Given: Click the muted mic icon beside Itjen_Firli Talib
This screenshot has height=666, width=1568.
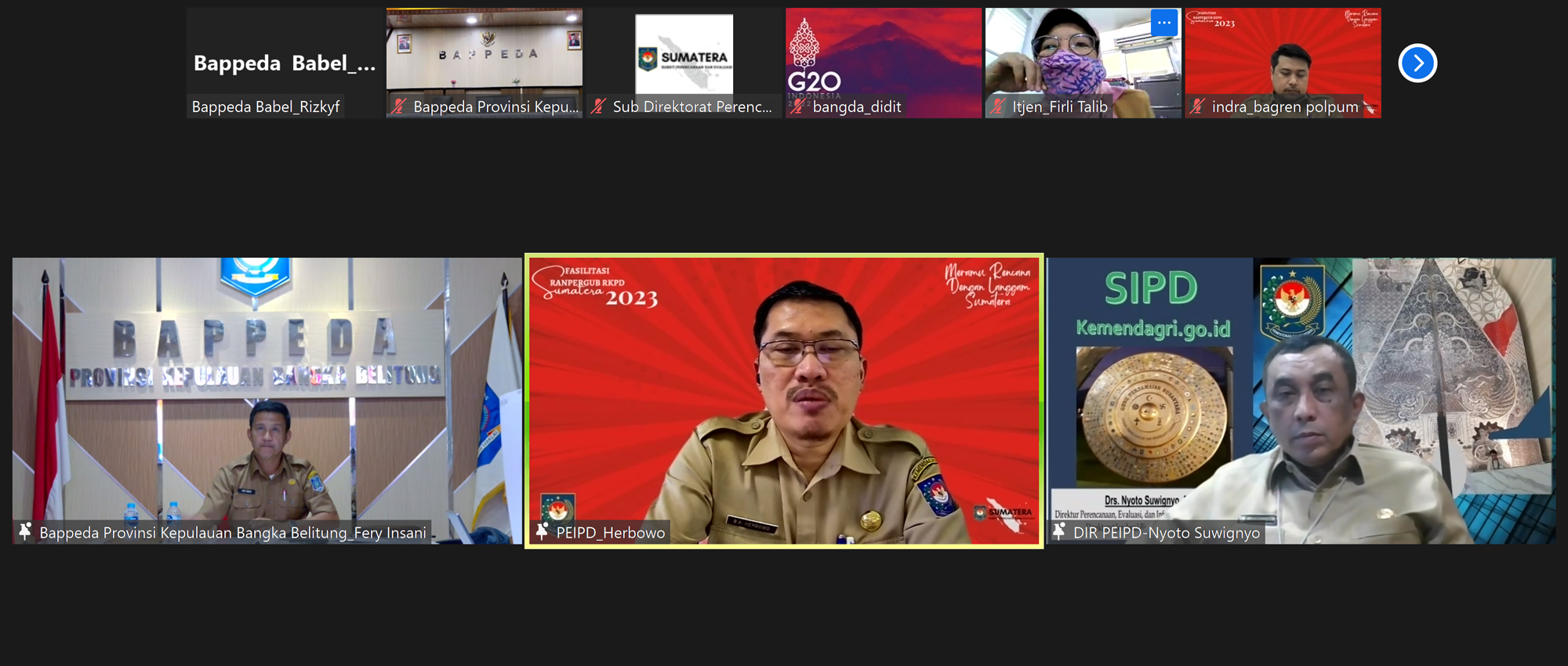Looking at the screenshot, I should [997, 107].
